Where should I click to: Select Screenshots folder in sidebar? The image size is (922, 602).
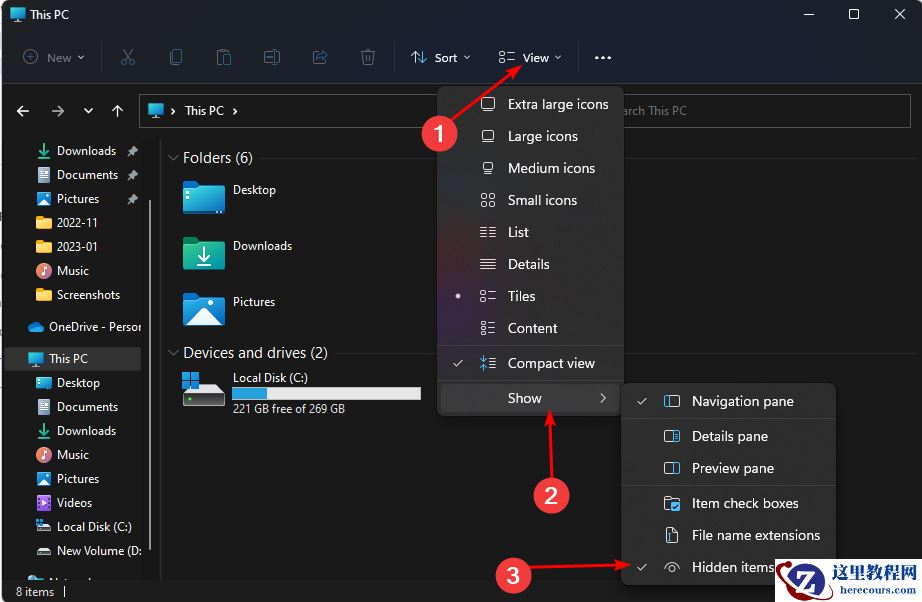click(87, 295)
